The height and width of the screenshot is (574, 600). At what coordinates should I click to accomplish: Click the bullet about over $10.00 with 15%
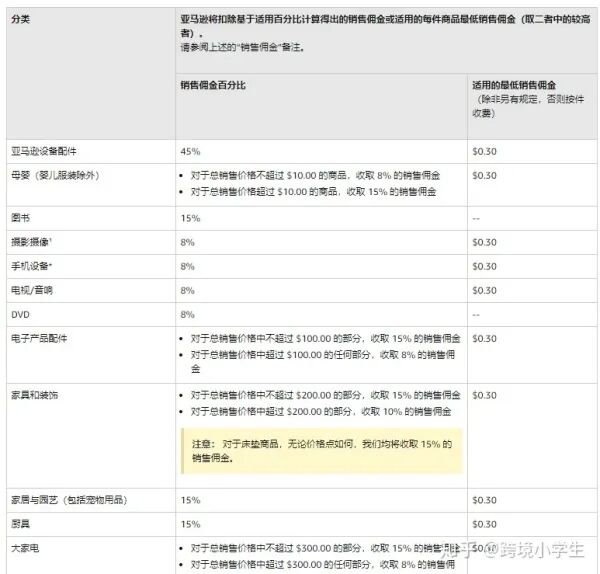point(313,191)
